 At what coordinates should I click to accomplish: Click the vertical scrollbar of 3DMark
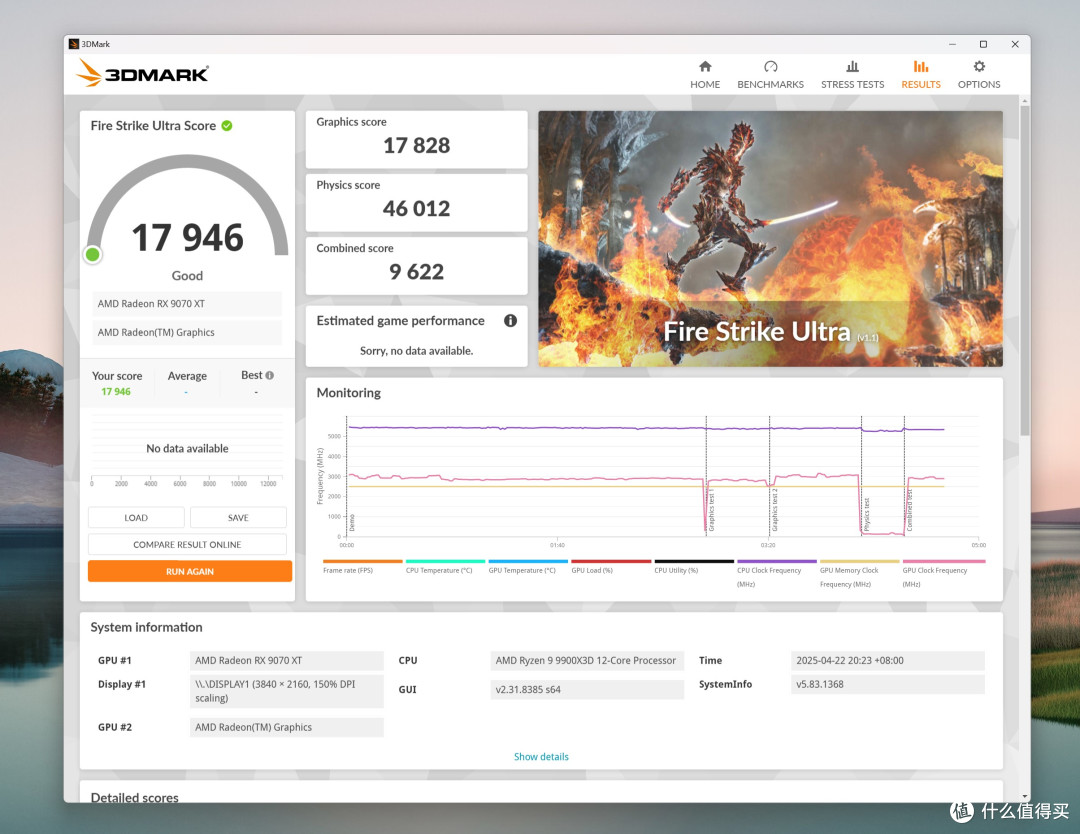pos(1025,269)
